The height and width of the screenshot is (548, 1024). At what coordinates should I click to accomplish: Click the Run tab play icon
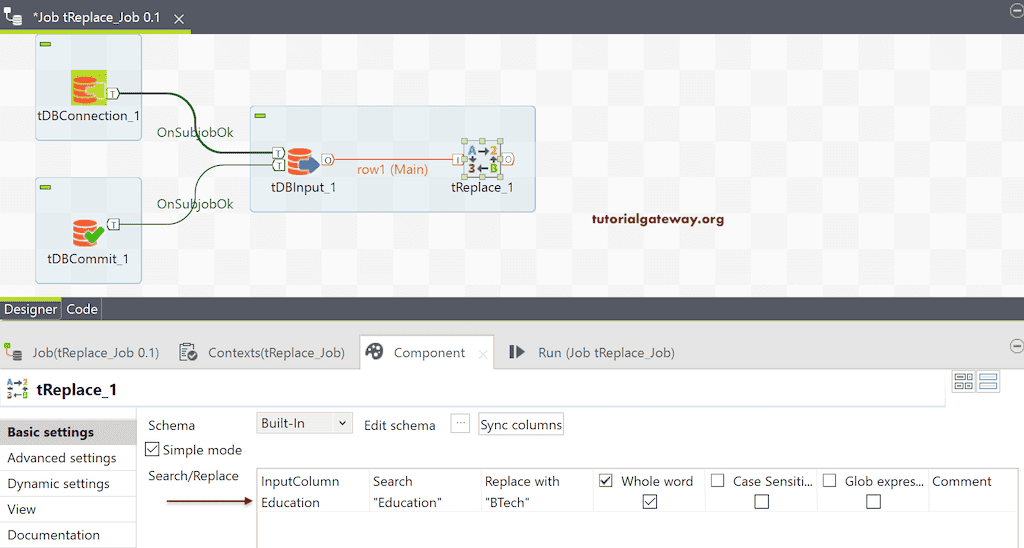point(517,352)
